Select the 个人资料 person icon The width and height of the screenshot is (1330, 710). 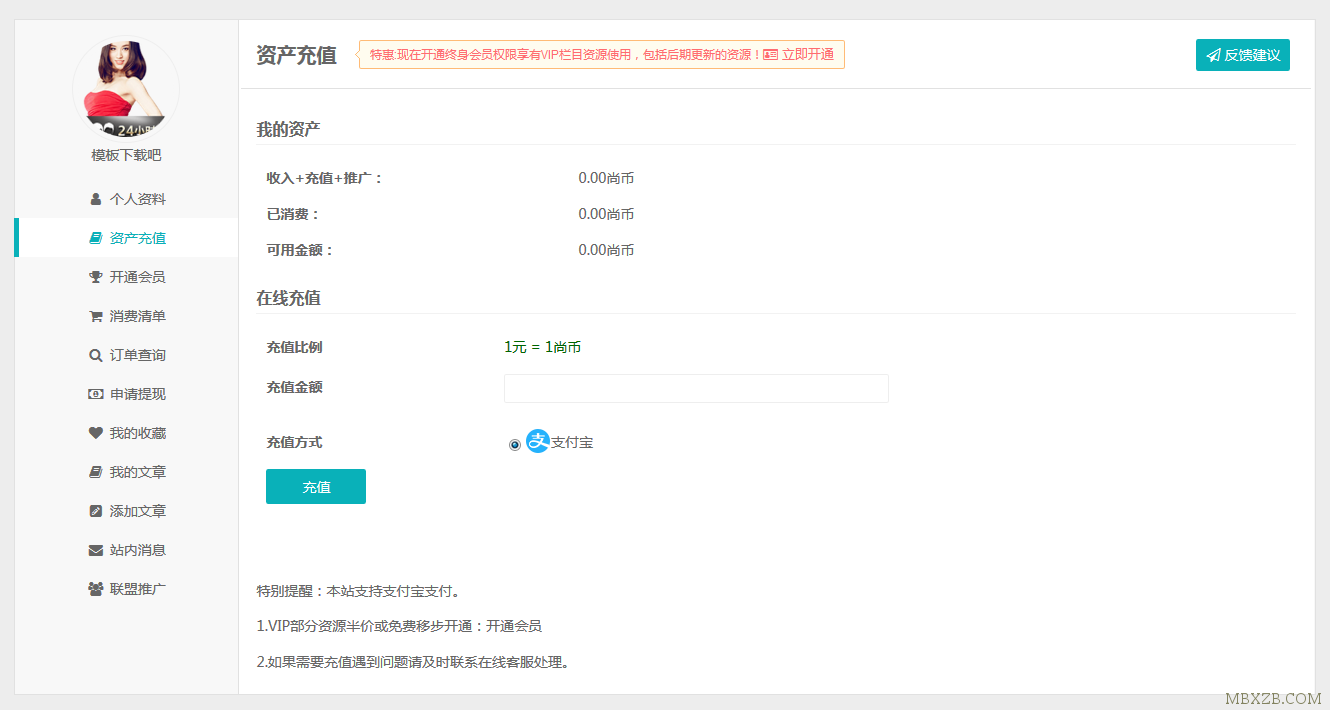94,198
